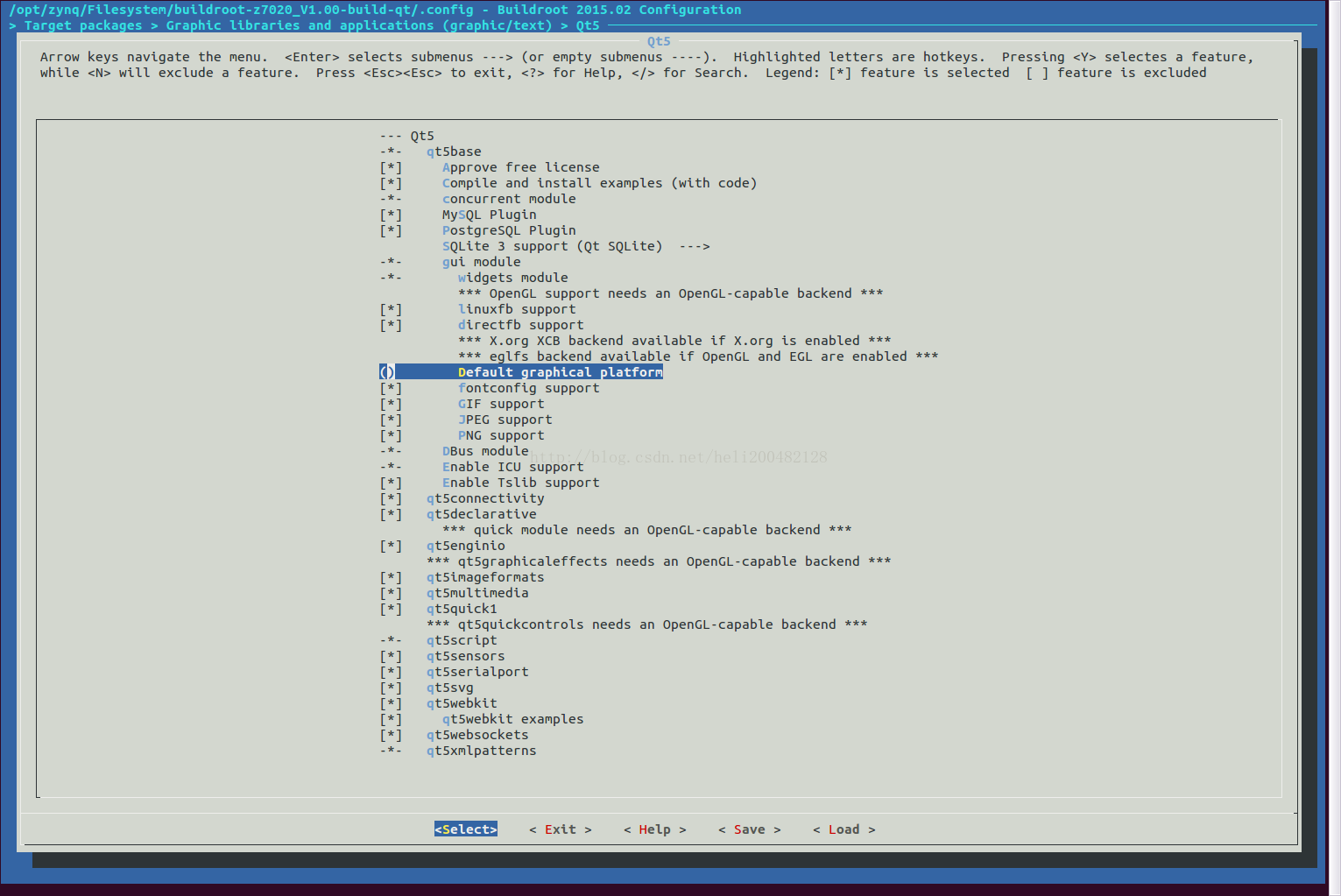This screenshot has width=1341, height=896.
Task: Select the qt5base entry
Action: (454, 152)
